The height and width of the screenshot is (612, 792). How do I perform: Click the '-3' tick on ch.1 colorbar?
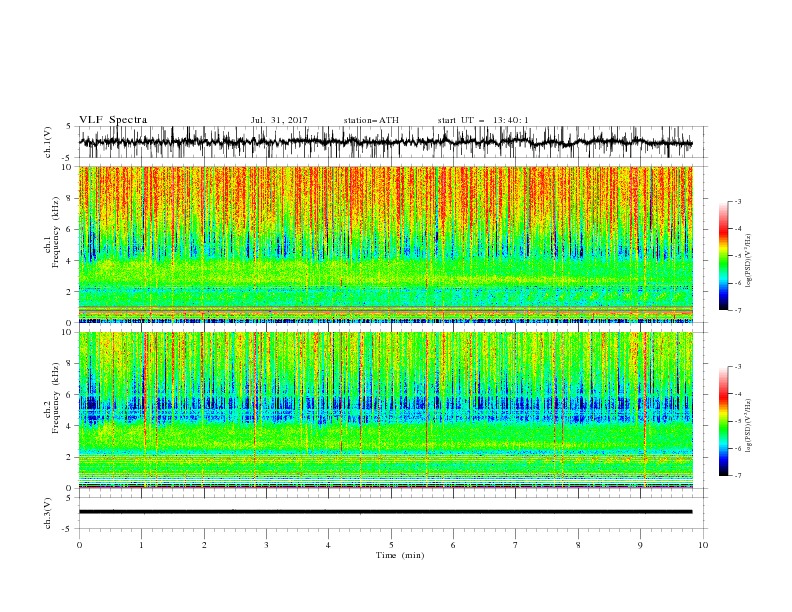click(x=737, y=201)
